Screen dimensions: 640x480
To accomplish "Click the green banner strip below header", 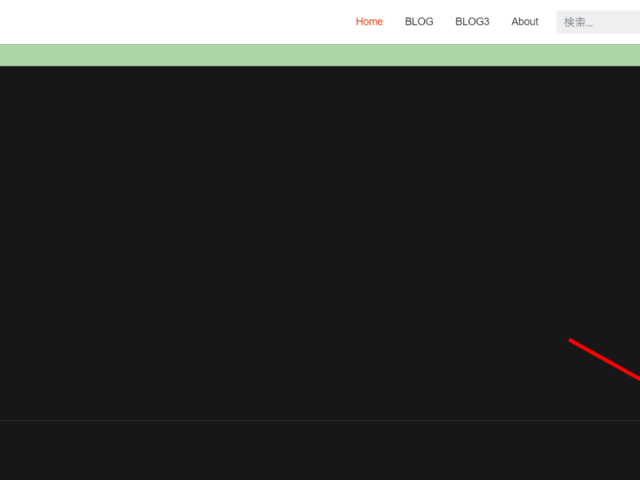I will point(320,55).
